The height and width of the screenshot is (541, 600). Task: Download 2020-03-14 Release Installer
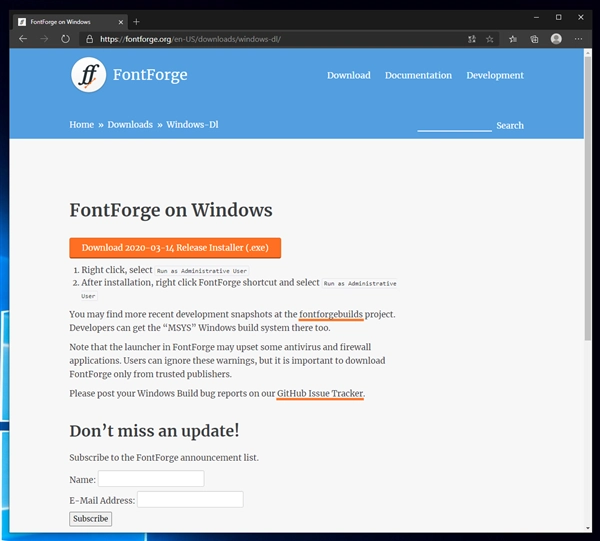tap(175, 248)
